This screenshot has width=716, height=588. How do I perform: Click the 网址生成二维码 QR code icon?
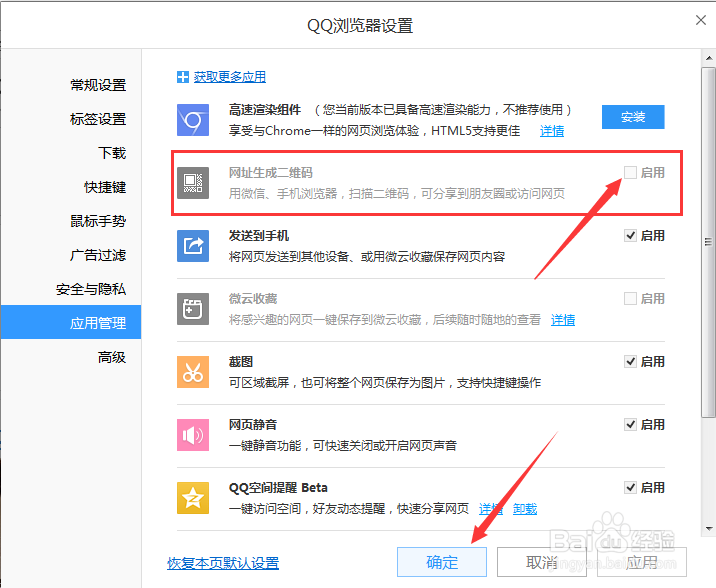(x=193, y=183)
